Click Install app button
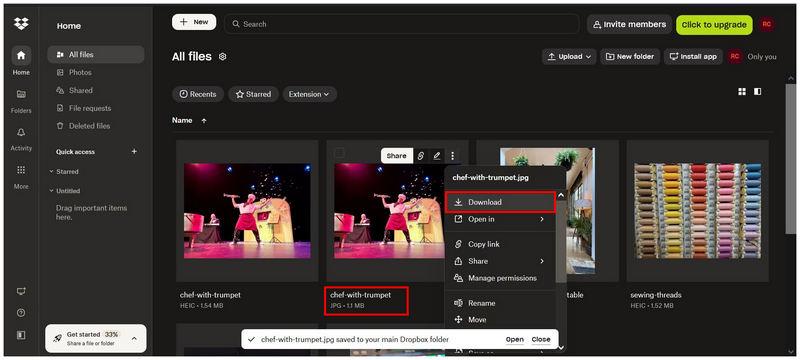Image resolution: width=800 pixels, height=360 pixels. (694, 57)
